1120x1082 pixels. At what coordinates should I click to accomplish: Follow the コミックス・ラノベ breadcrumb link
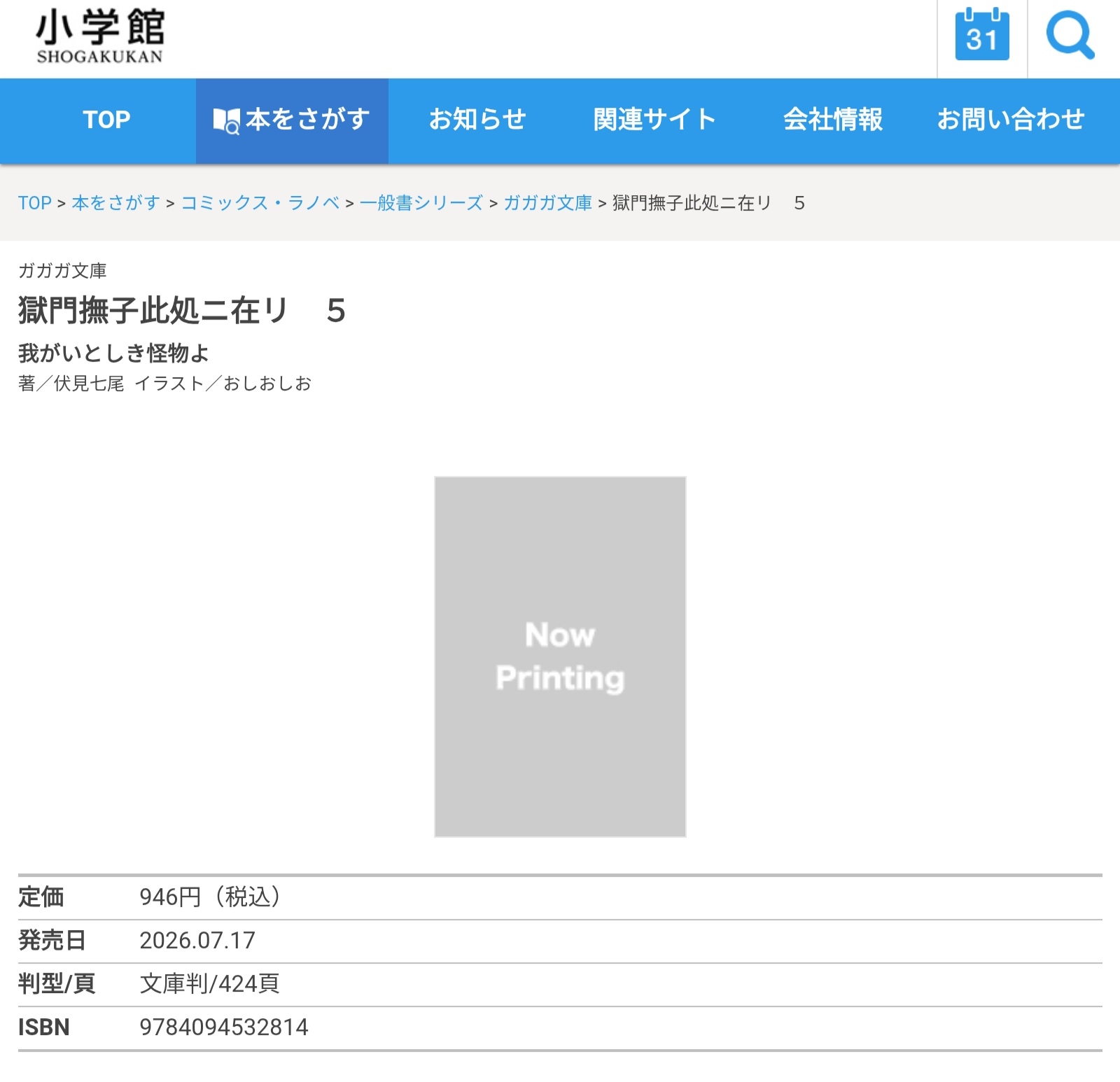(x=260, y=203)
